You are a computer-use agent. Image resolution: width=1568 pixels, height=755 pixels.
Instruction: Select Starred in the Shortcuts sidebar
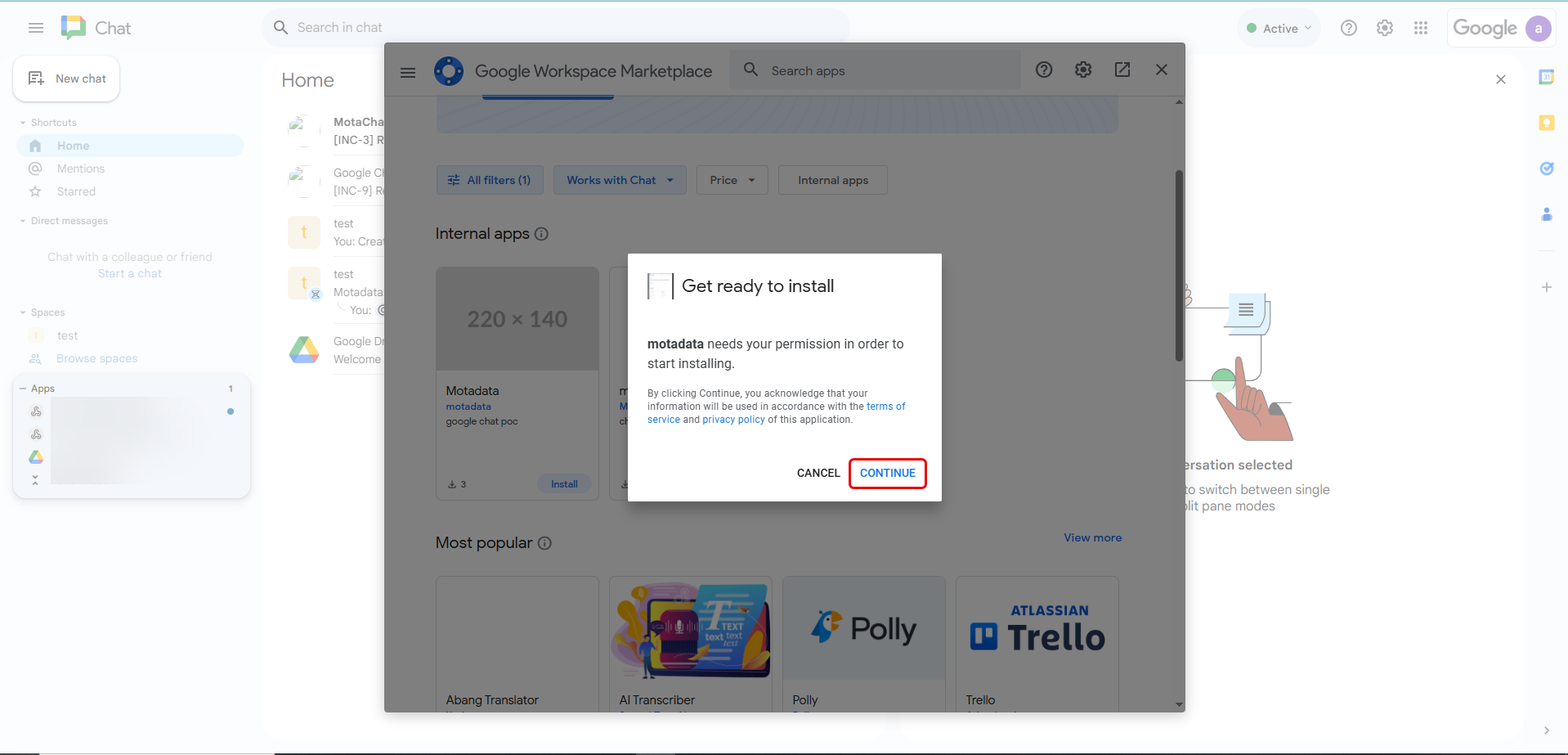click(x=74, y=191)
